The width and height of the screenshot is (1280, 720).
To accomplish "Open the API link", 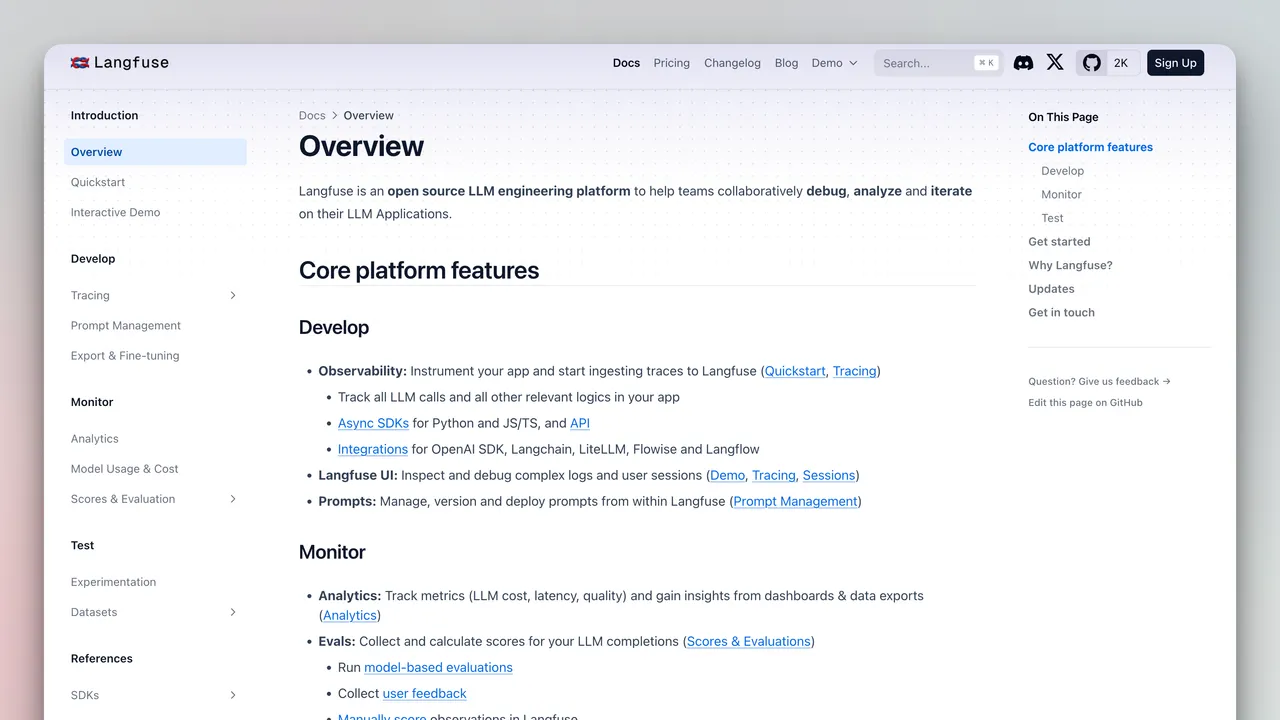I will tap(580, 423).
